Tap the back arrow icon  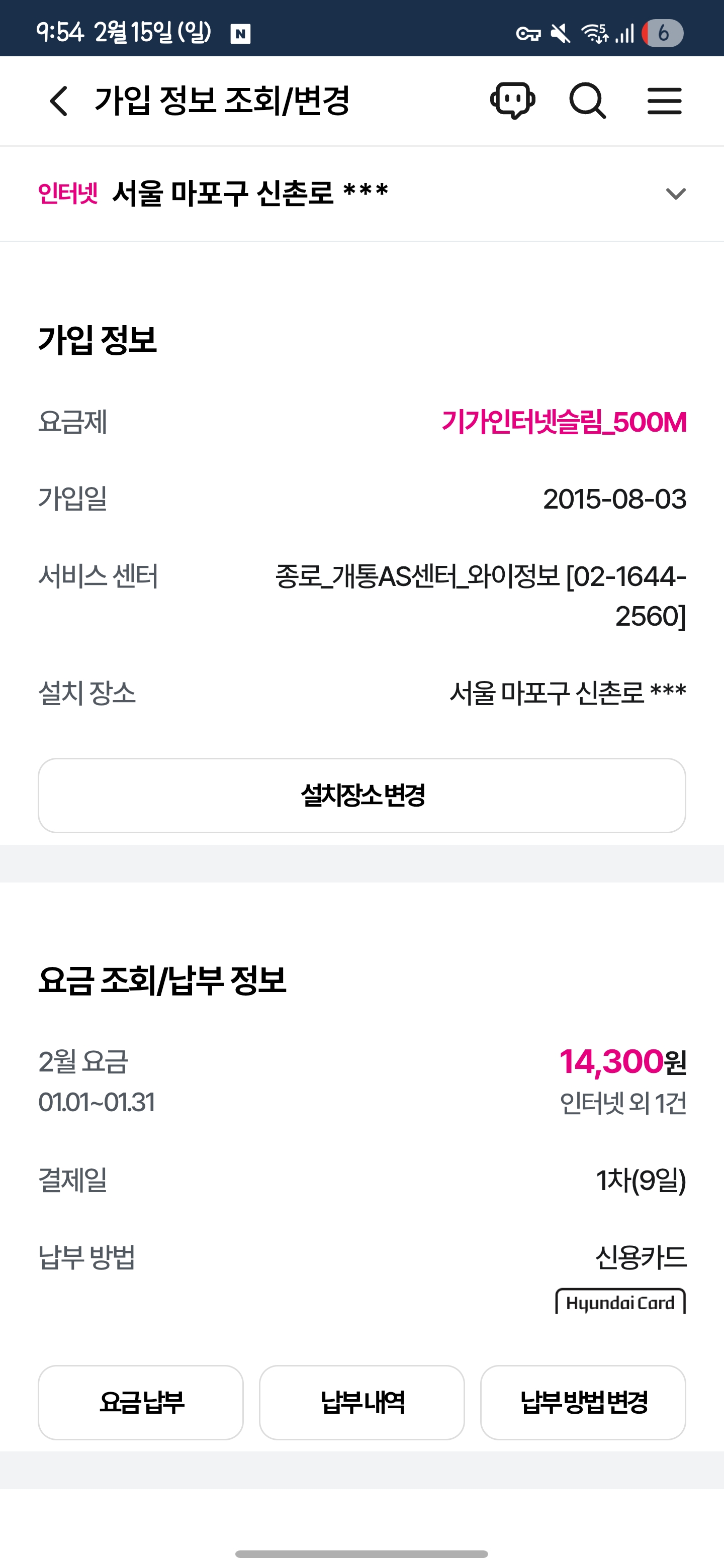[x=59, y=101]
